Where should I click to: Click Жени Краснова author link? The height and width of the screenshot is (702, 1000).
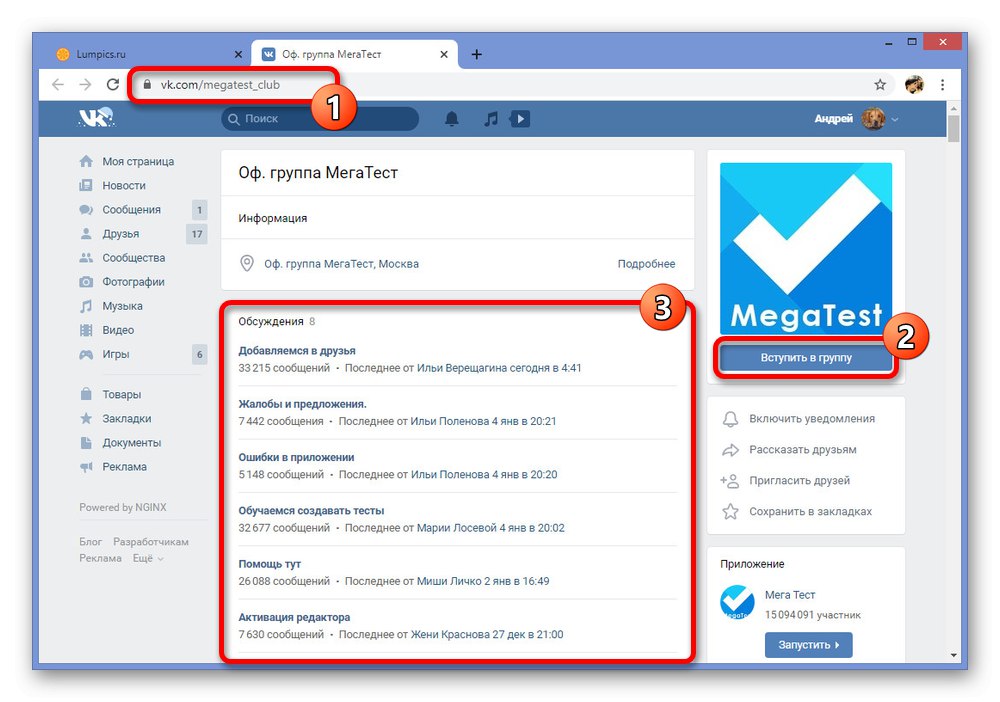tap(450, 634)
